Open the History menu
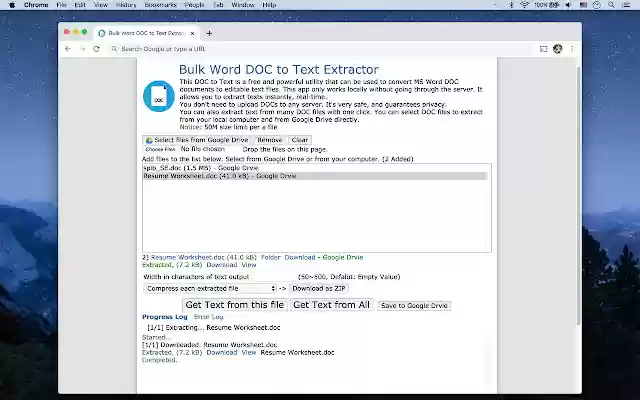640x400 pixels. point(126,5)
